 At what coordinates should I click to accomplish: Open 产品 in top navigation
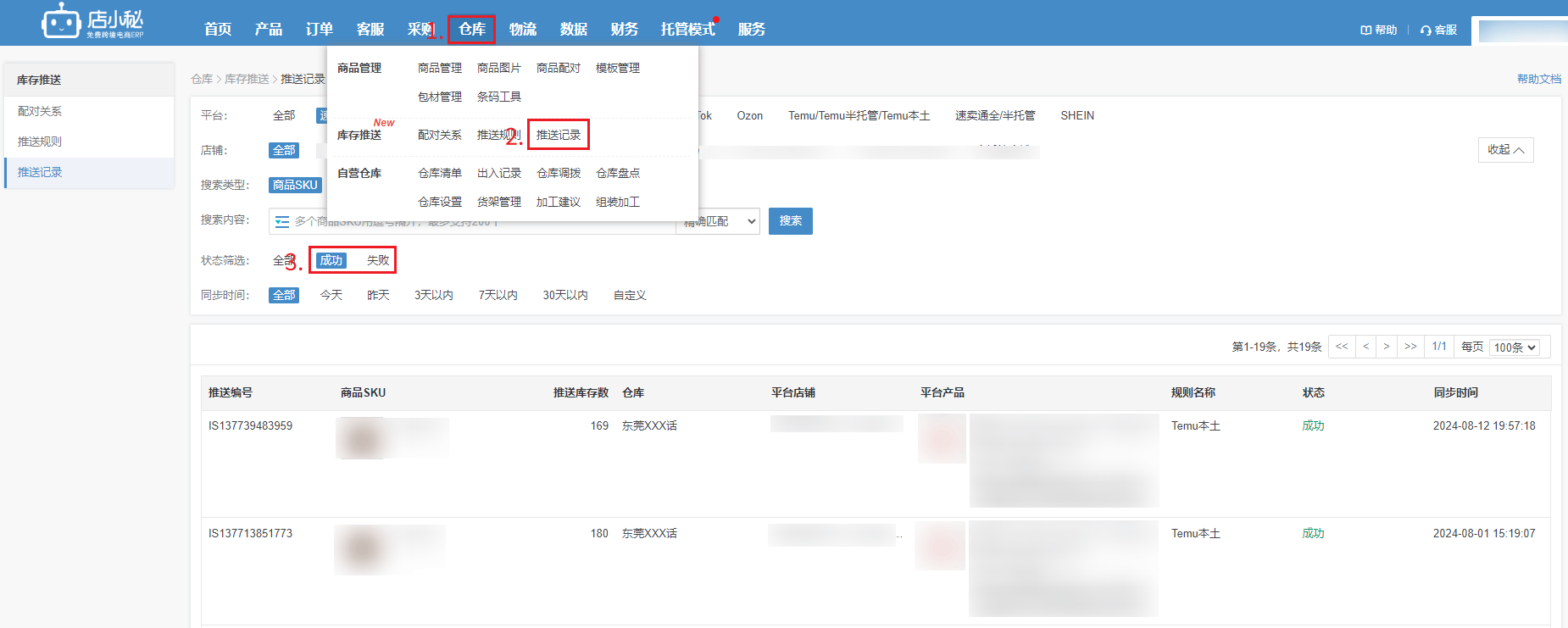coord(269,30)
